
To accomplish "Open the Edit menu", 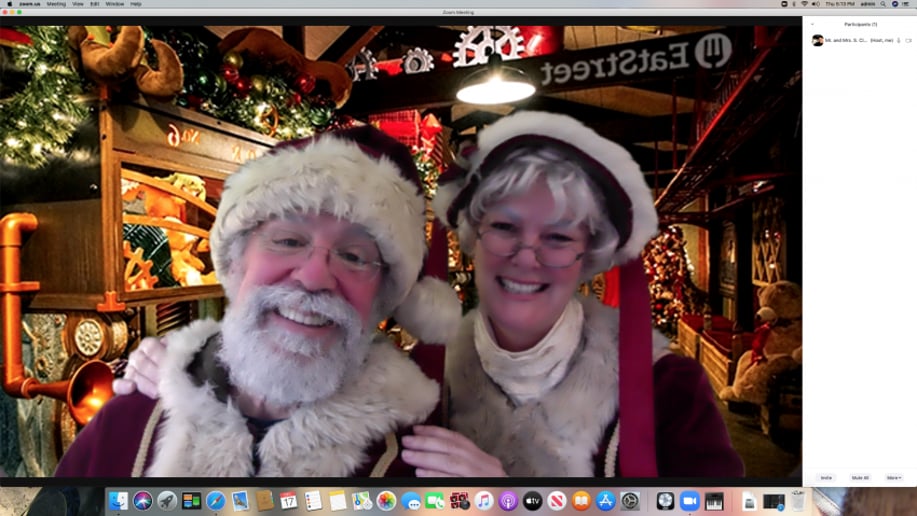I will (95, 4).
